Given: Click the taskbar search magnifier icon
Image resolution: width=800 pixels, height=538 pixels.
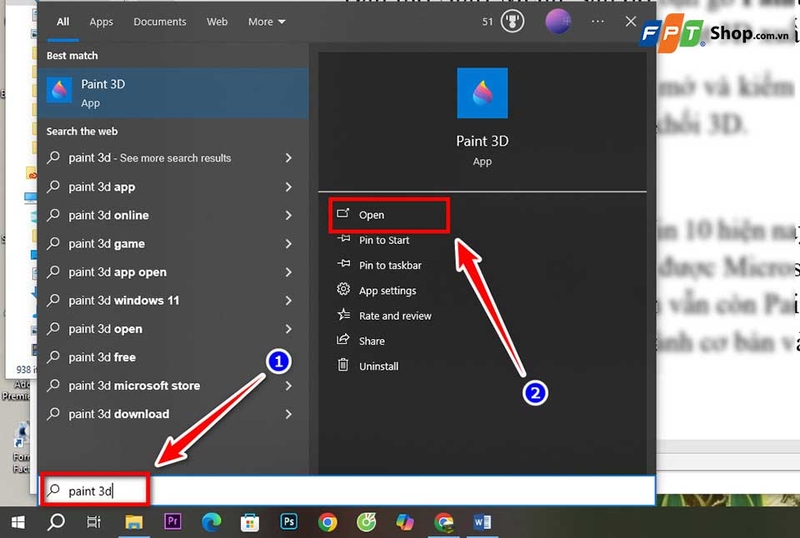Looking at the screenshot, I should 56,522.
